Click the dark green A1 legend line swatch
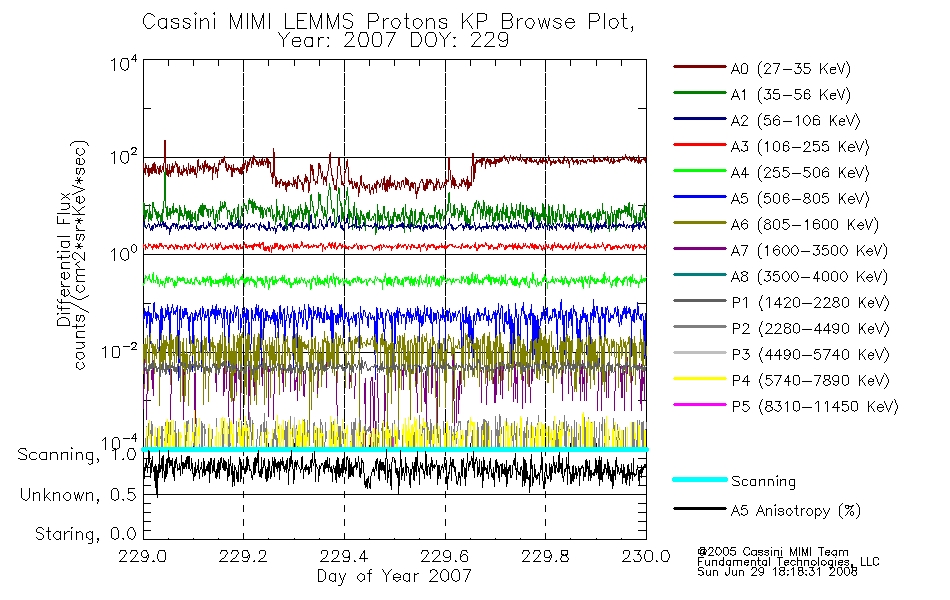 [x=699, y=93]
